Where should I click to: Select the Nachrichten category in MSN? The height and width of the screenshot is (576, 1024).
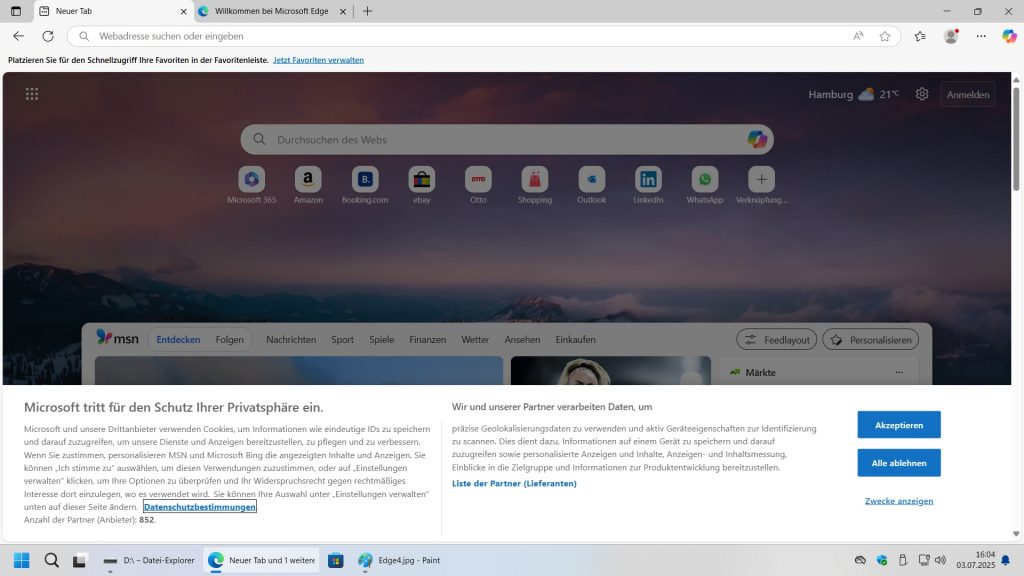coord(291,339)
